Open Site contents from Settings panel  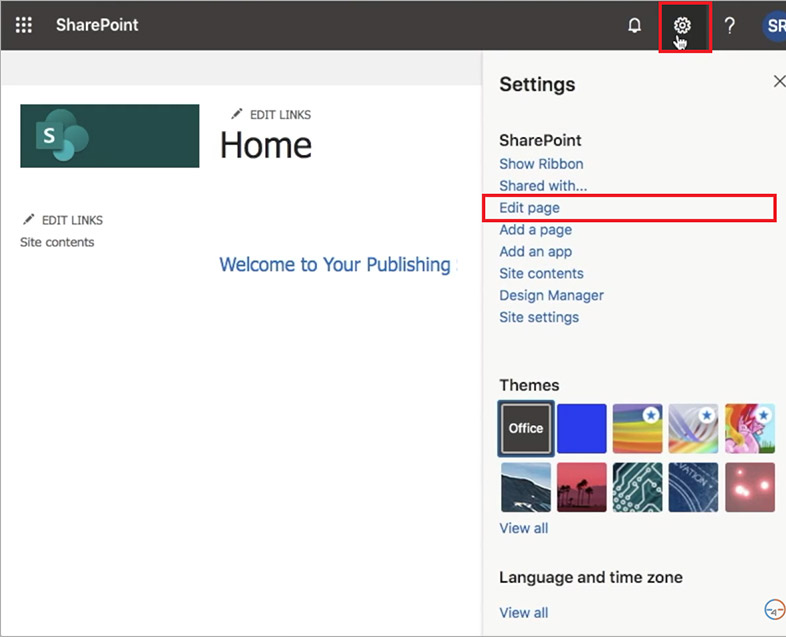[x=541, y=273]
